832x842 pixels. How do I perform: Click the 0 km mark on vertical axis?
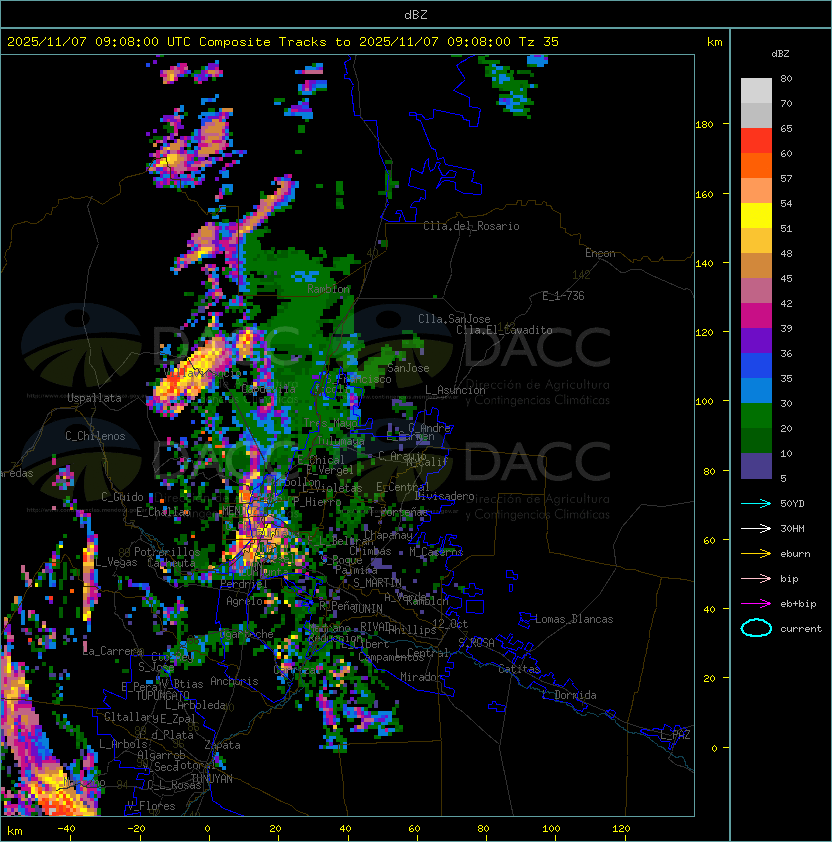click(x=714, y=747)
